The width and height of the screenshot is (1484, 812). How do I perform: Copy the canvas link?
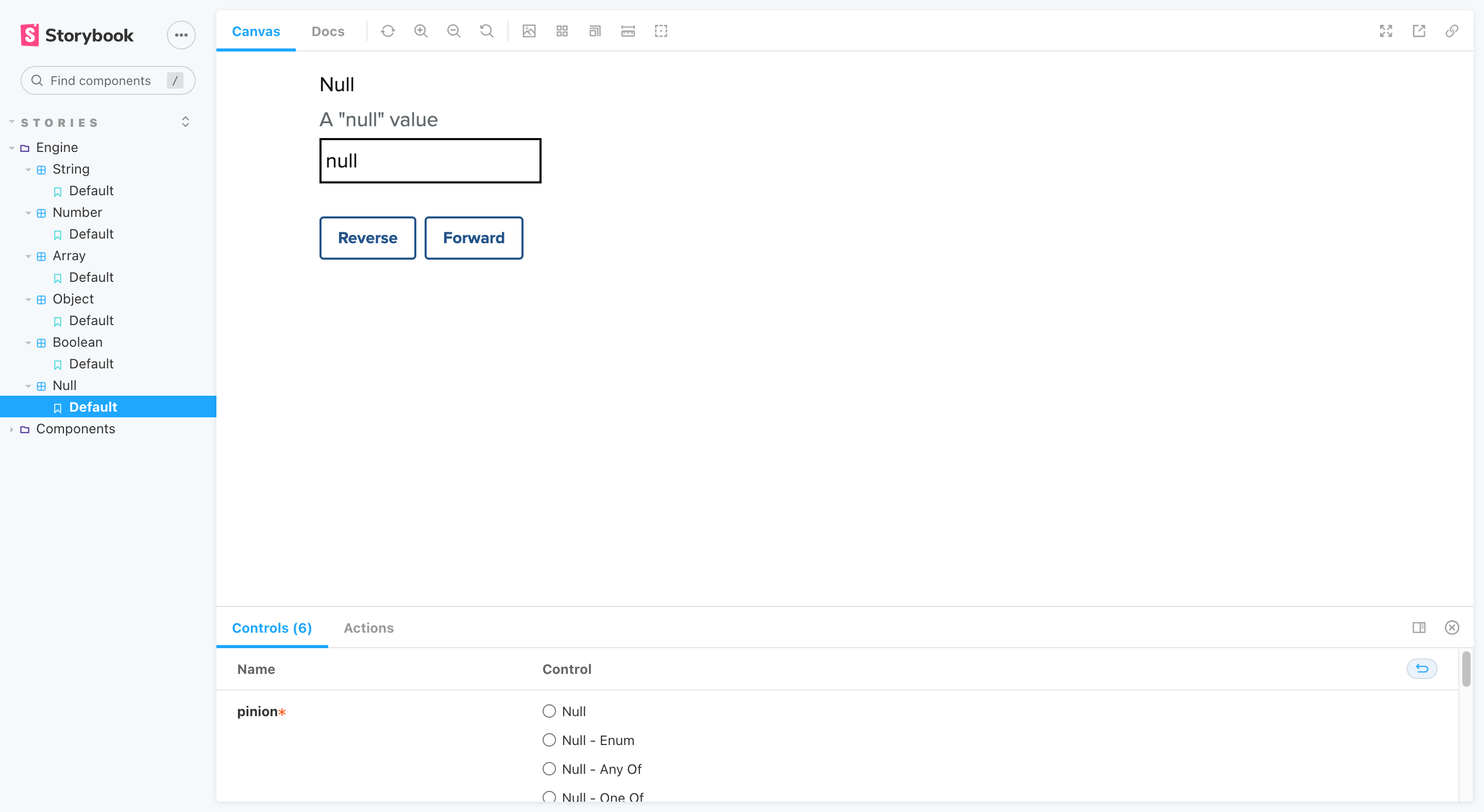click(x=1452, y=31)
